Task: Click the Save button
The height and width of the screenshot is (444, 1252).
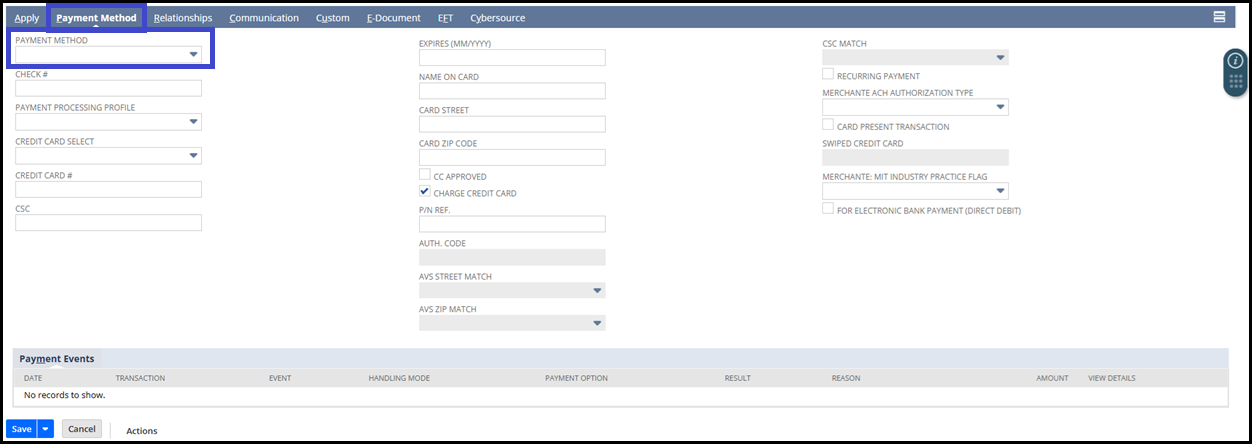Action: tap(22, 428)
